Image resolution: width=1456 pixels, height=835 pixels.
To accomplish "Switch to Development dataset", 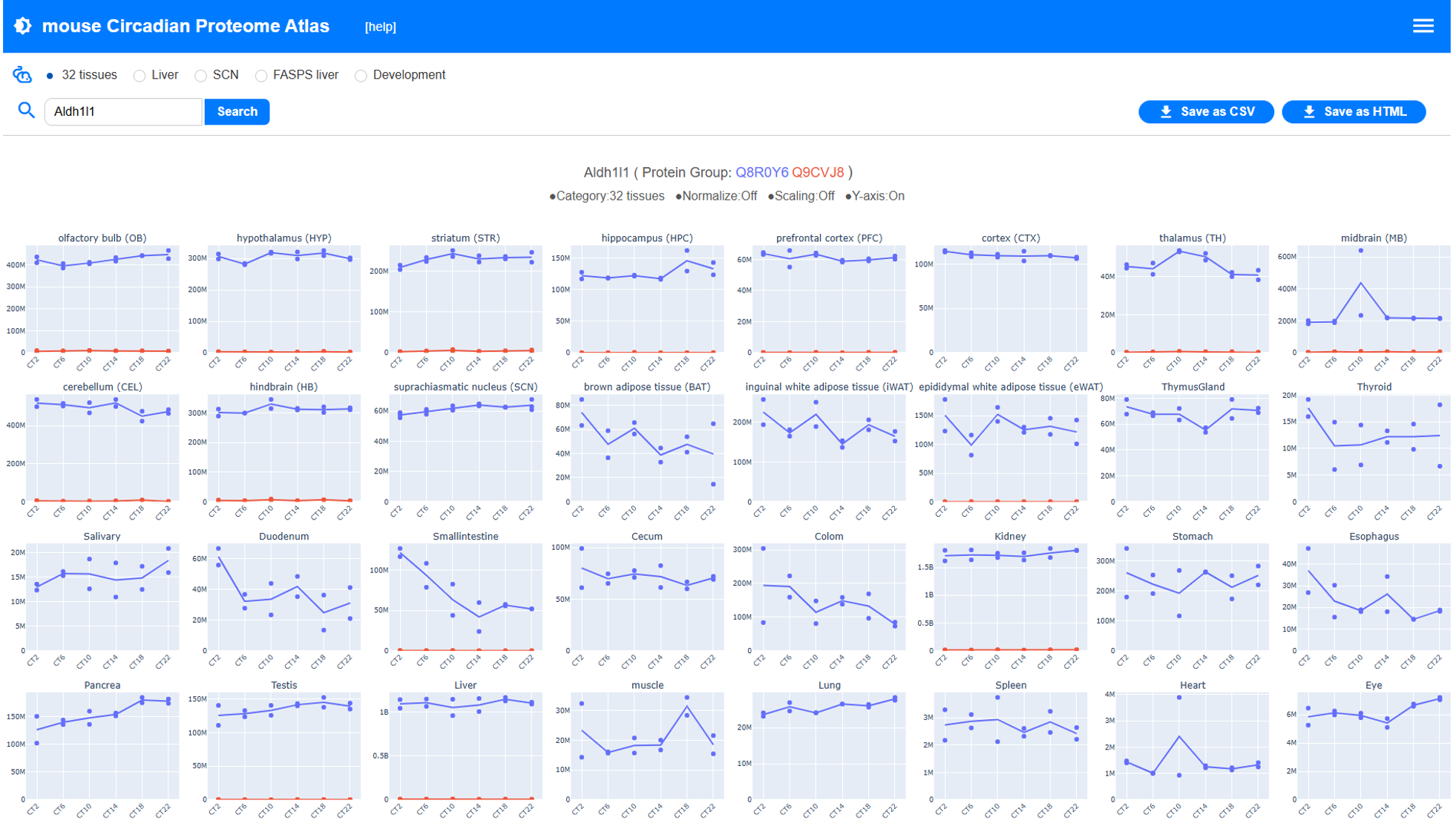I will tap(361, 76).
